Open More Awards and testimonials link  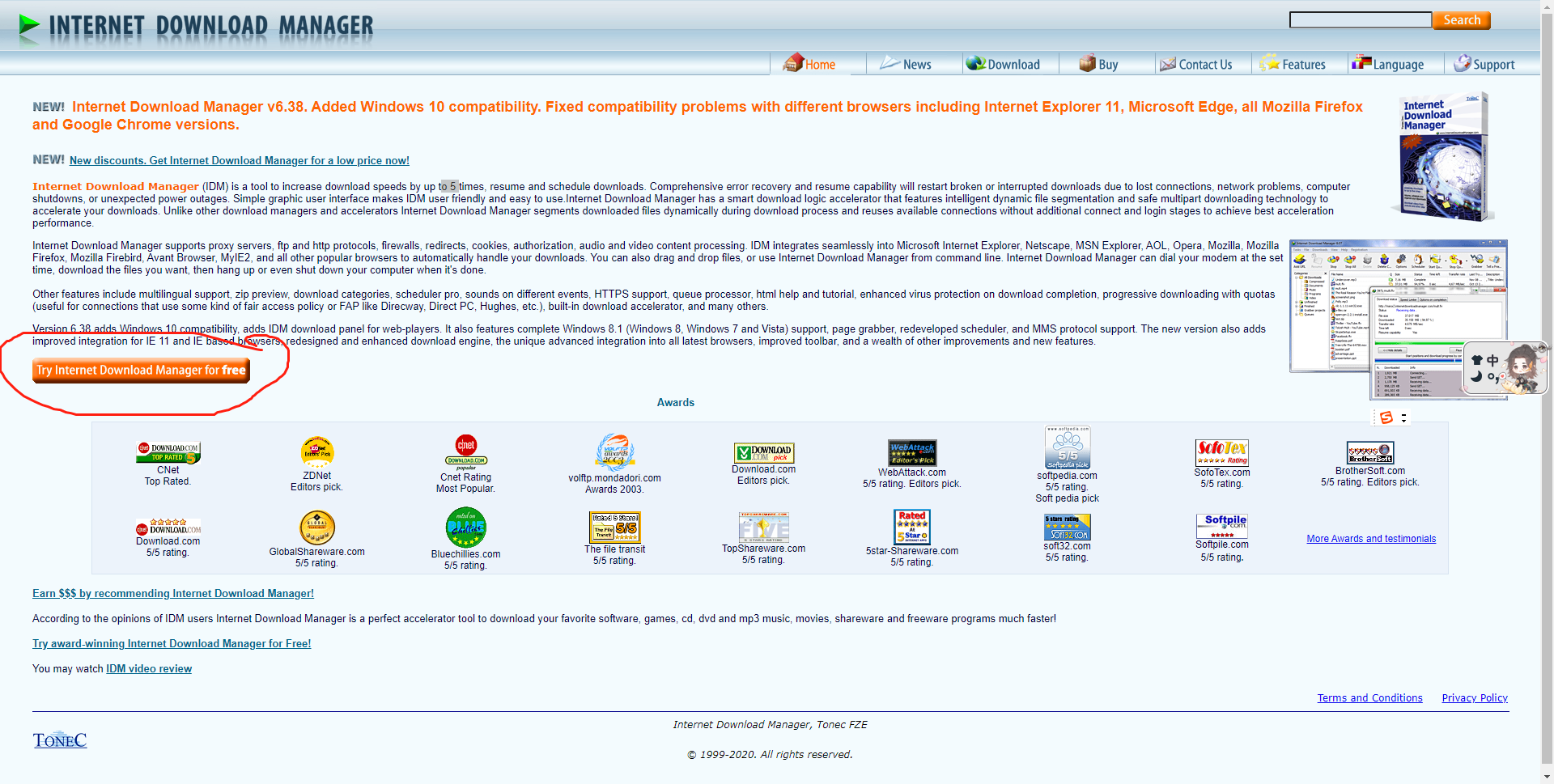(x=1371, y=539)
